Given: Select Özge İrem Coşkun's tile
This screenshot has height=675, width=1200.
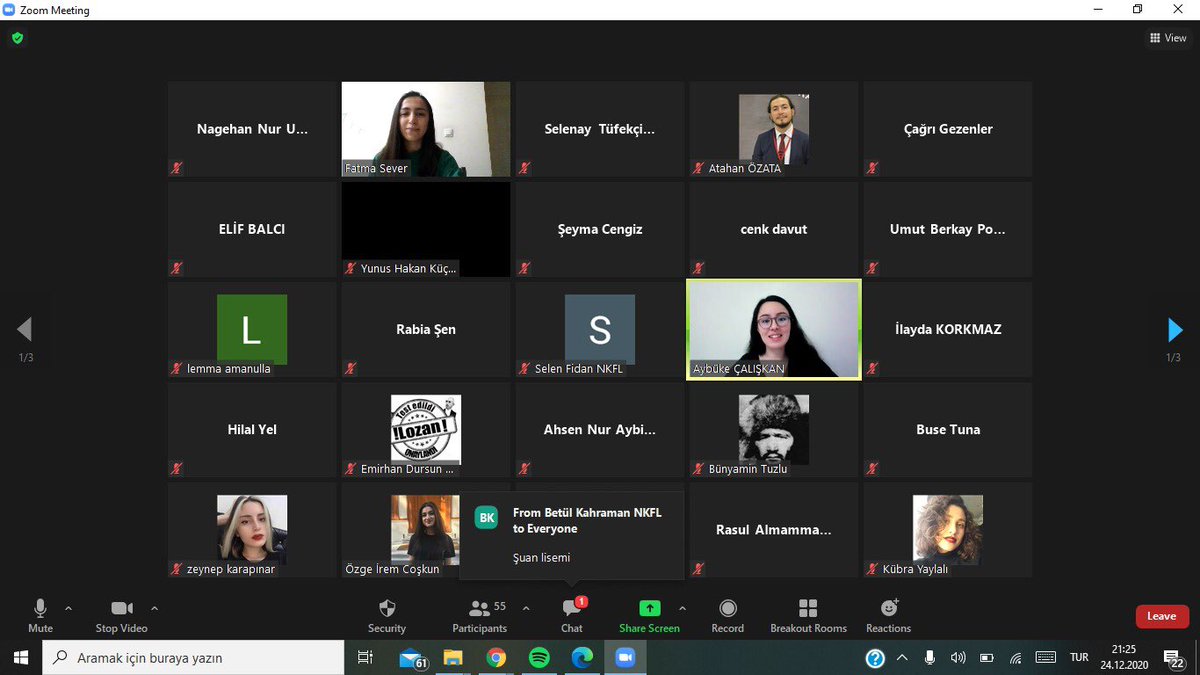Looking at the screenshot, I should (400, 529).
